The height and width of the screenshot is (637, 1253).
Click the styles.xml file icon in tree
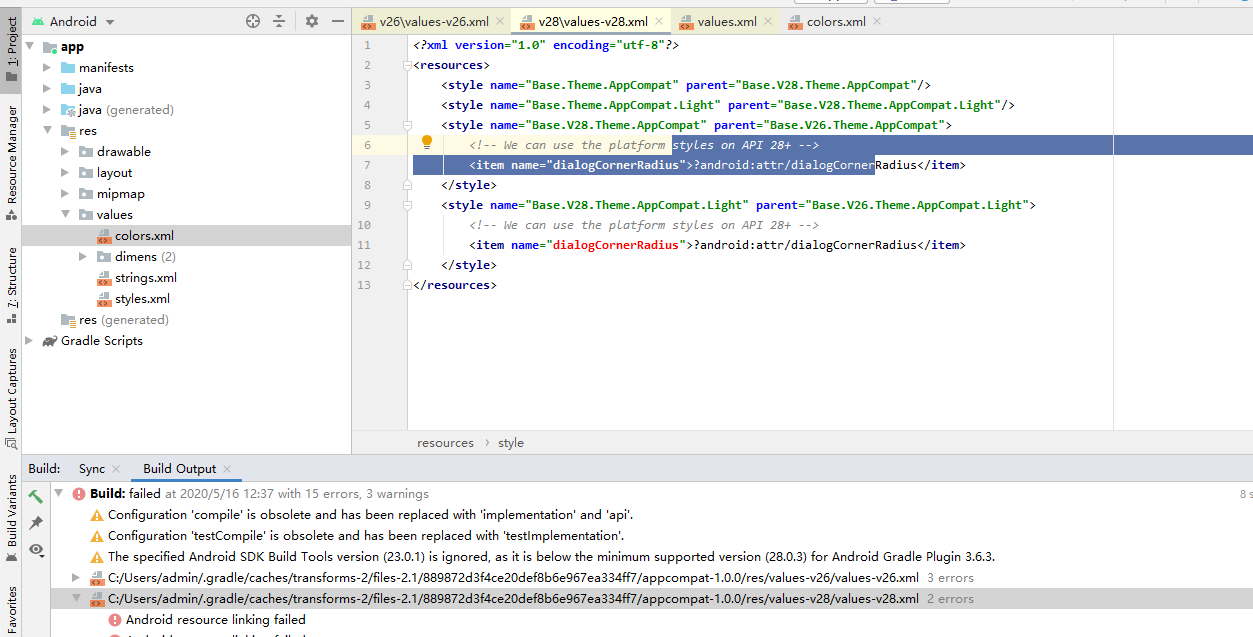pyautogui.click(x=104, y=299)
